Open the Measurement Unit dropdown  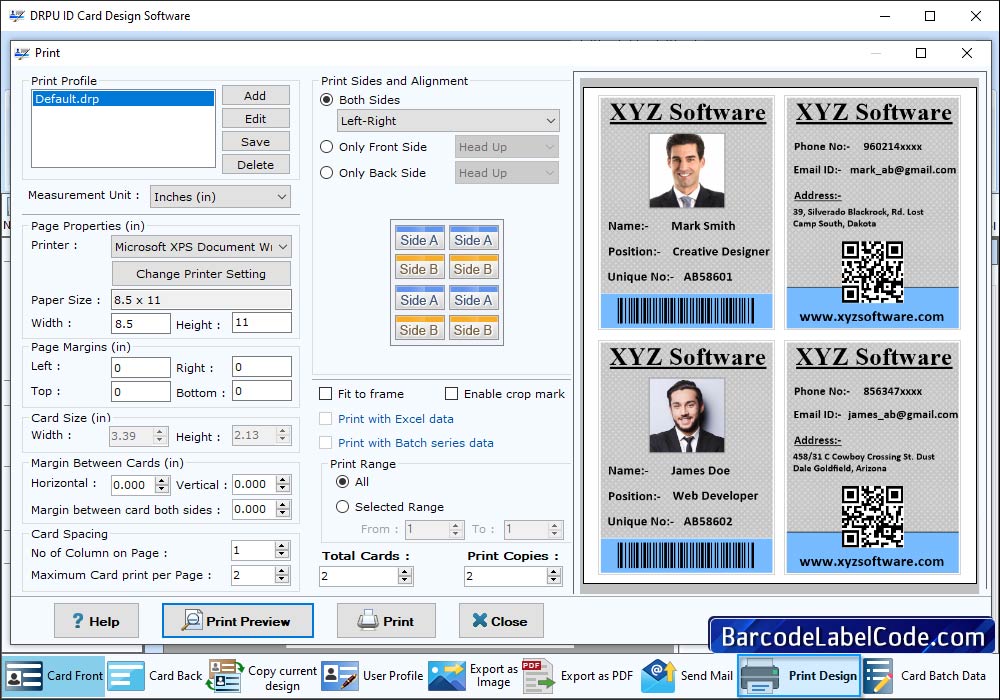coord(220,197)
